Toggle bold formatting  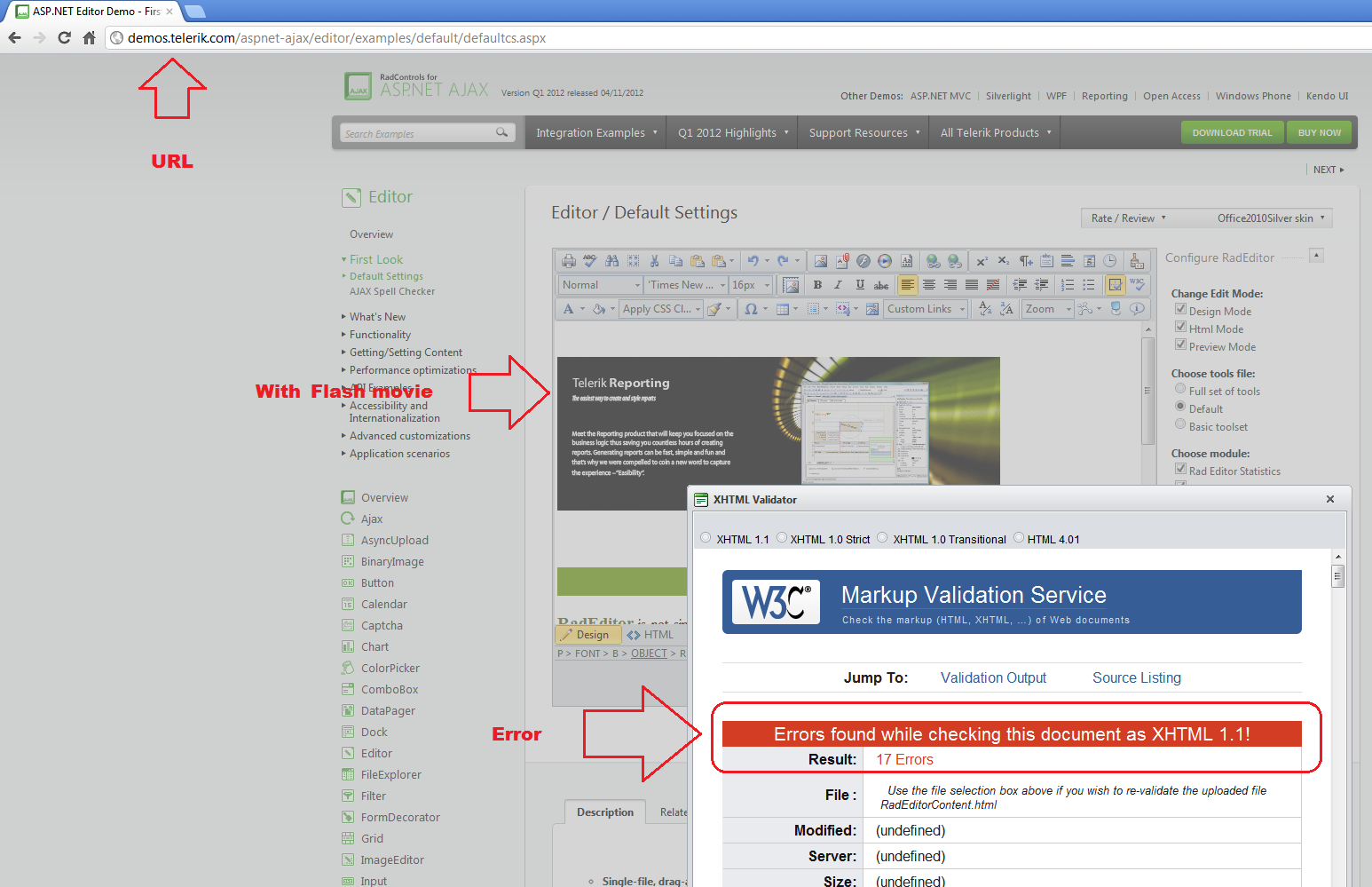817,285
